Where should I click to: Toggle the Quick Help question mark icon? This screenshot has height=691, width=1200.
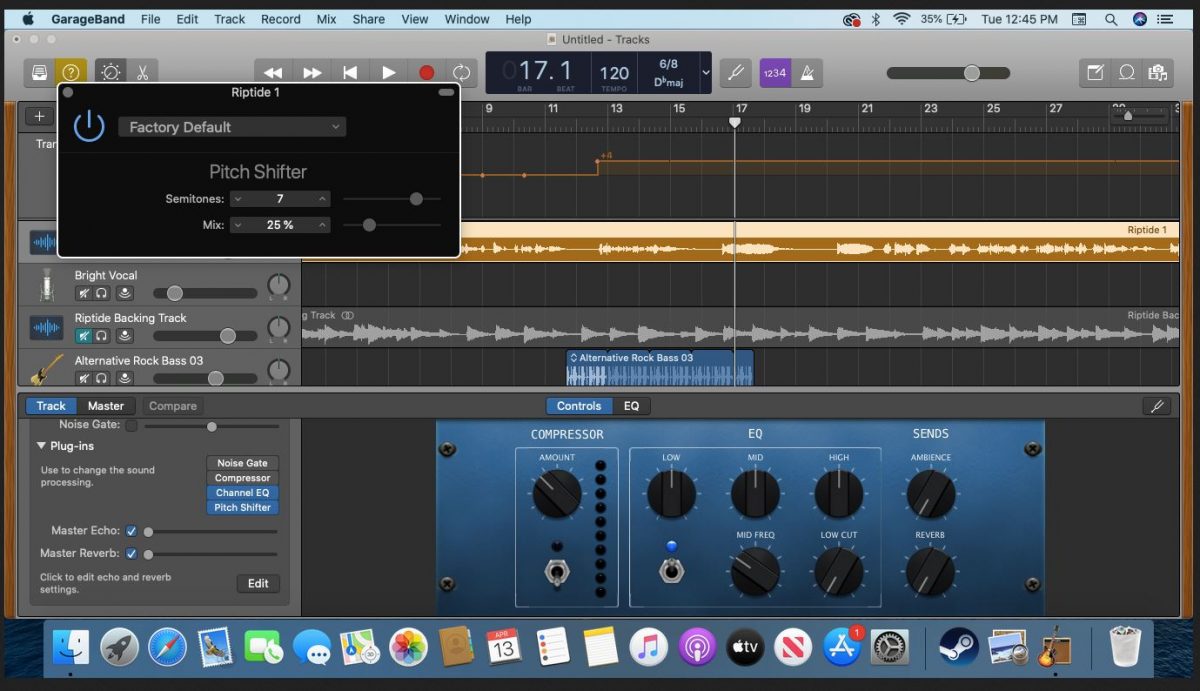pos(69,71)
